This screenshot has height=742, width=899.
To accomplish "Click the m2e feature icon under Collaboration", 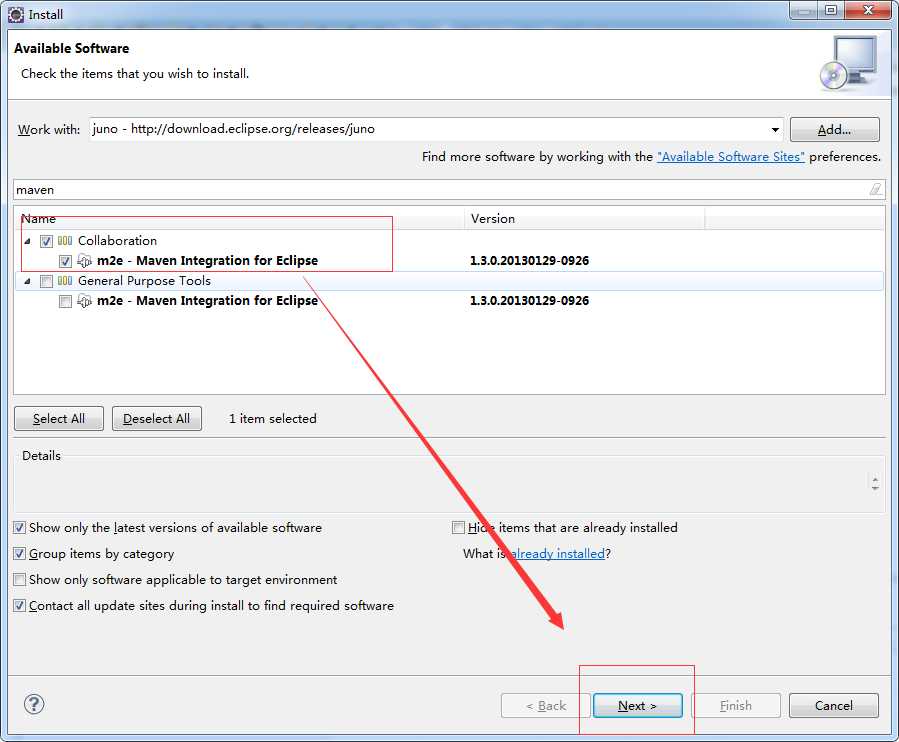I will (84, 261).
